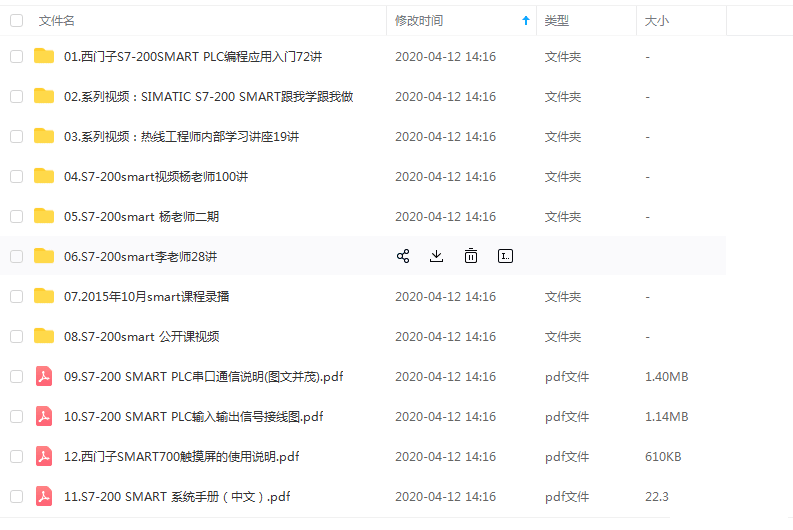Sort the list by 大小 column header

(657, 20)
